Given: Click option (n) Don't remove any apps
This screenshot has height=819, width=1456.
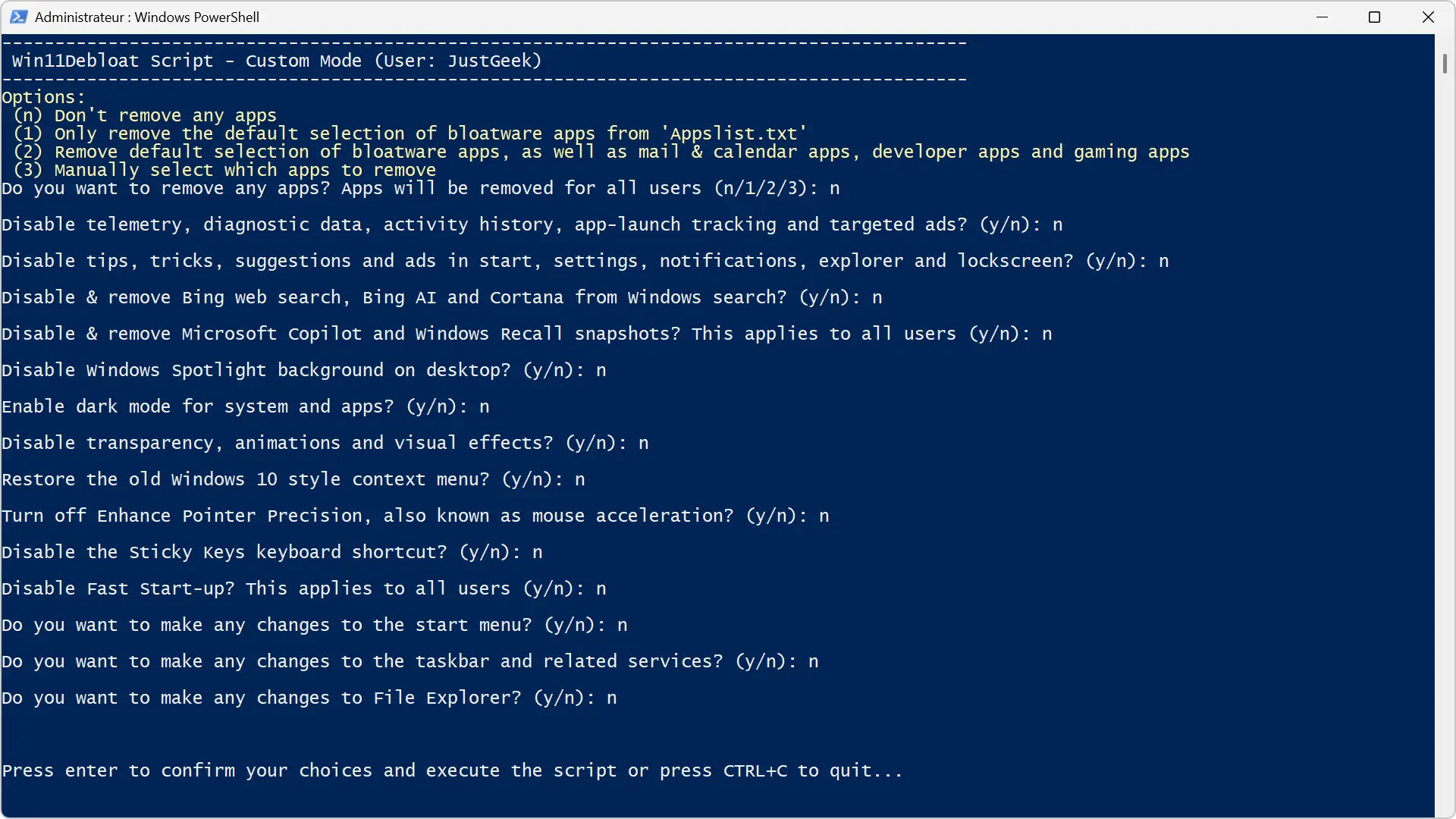Looking at the screenshot, I should [x=145, y=115].
